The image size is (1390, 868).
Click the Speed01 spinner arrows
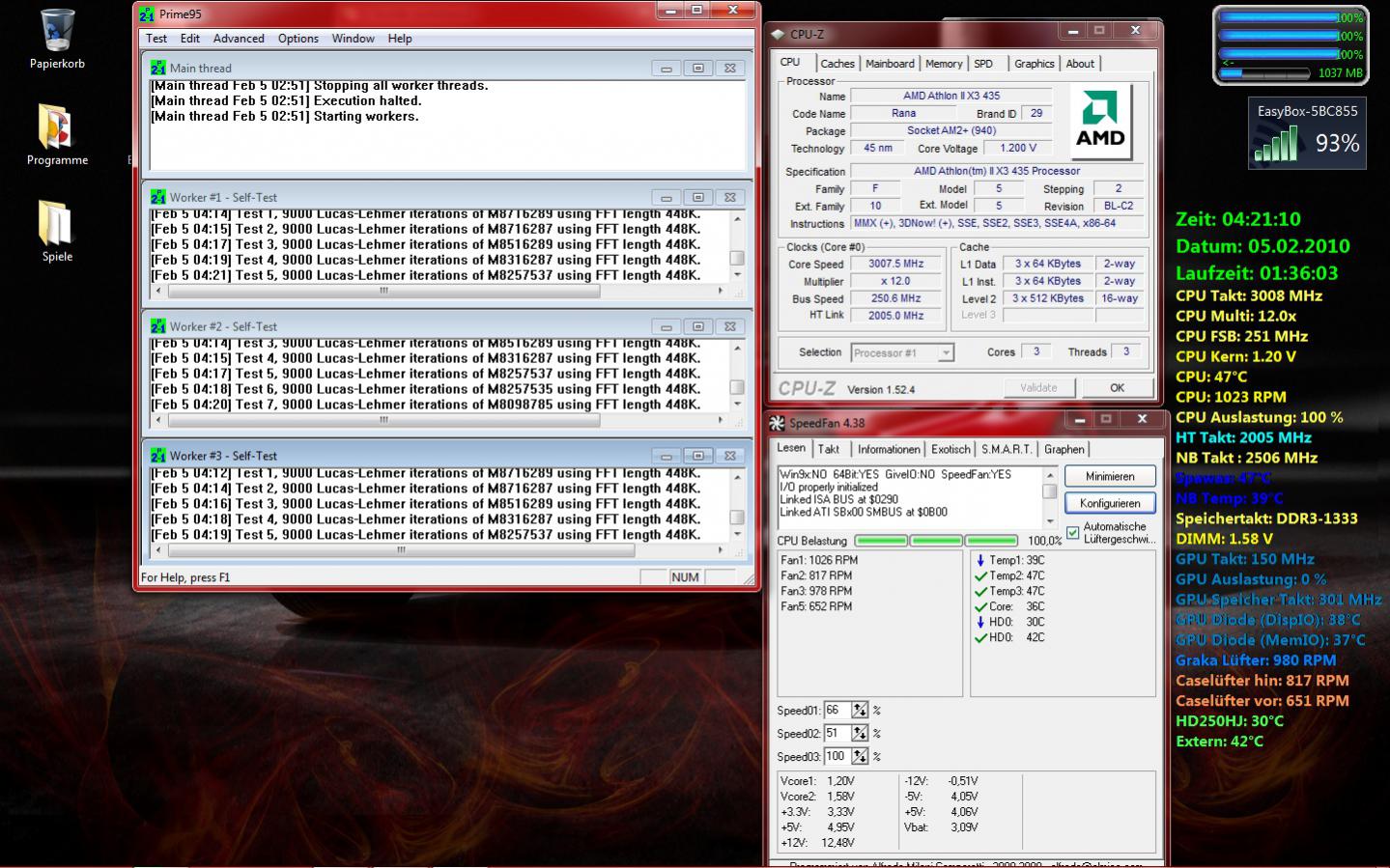tap(860, 711)
